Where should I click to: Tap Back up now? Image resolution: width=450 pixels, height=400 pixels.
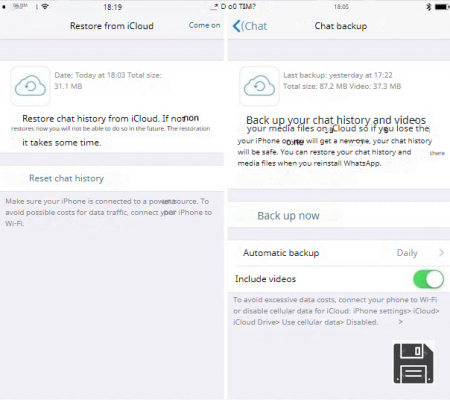click(288, 216)
